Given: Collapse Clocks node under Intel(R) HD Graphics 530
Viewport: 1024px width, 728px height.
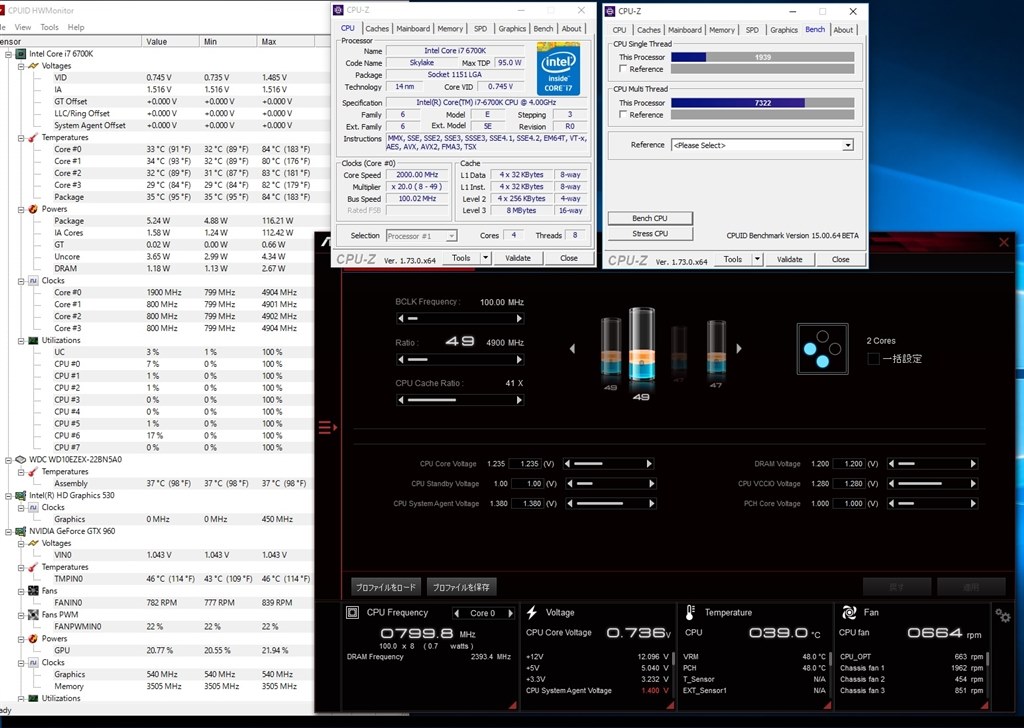Looking at the screenshot, I should tap(21, 507).
